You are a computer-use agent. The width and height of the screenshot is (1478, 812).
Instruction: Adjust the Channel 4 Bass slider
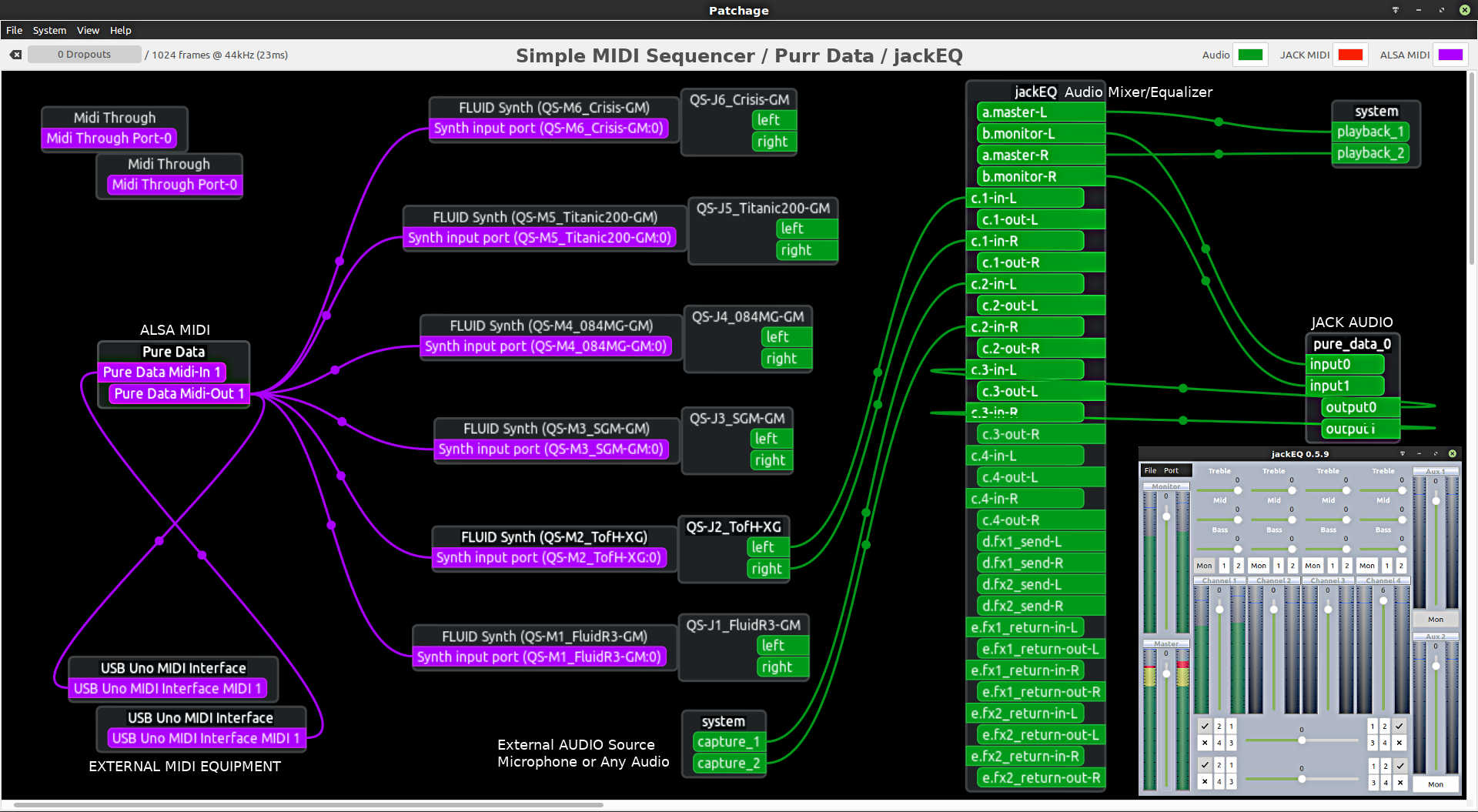(1383, 549)
